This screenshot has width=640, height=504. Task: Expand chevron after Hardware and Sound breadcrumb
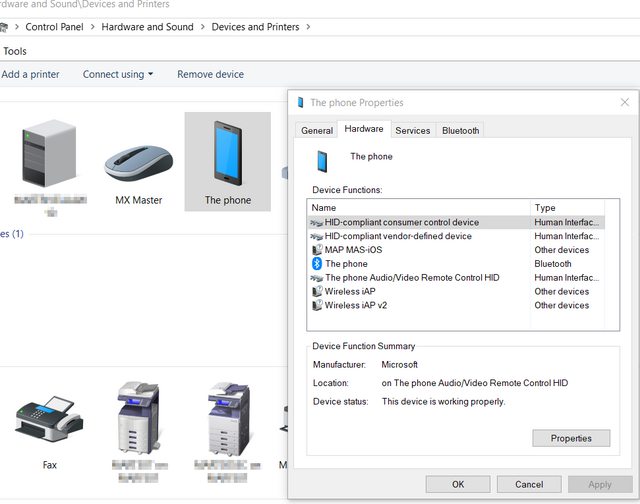click(x=202, y=27)
